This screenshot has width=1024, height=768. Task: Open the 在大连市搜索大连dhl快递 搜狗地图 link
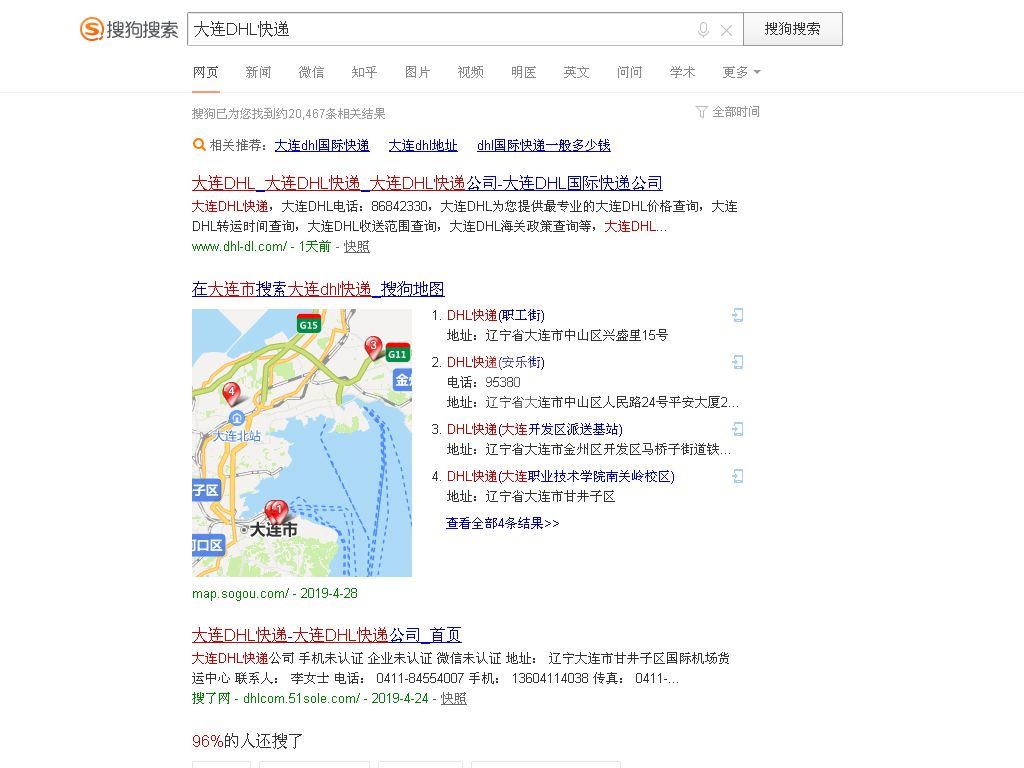[x=318, y=289]
